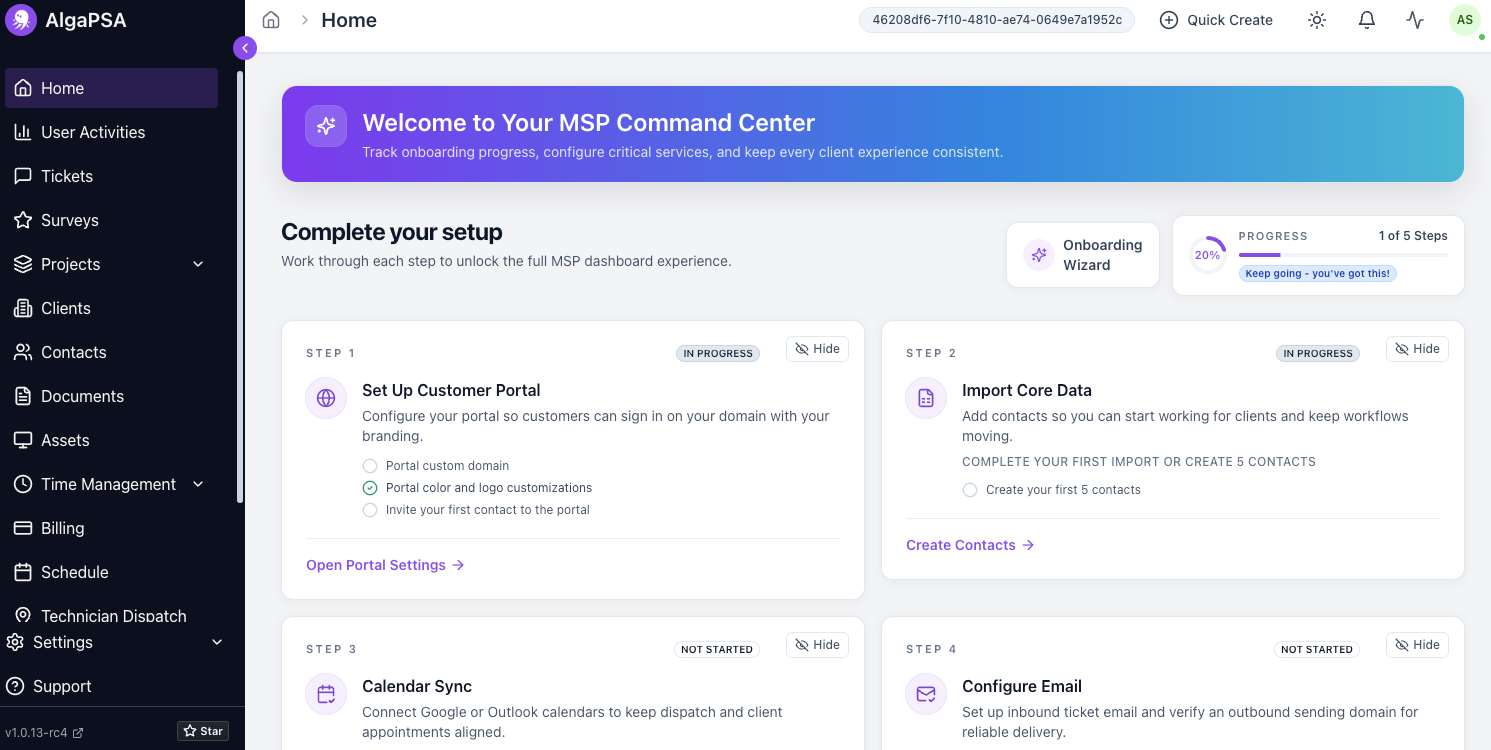Viewport: 1491px width, 750px height.
Task: Hide the Calendar Sync step card
Action: coord(817,644)
